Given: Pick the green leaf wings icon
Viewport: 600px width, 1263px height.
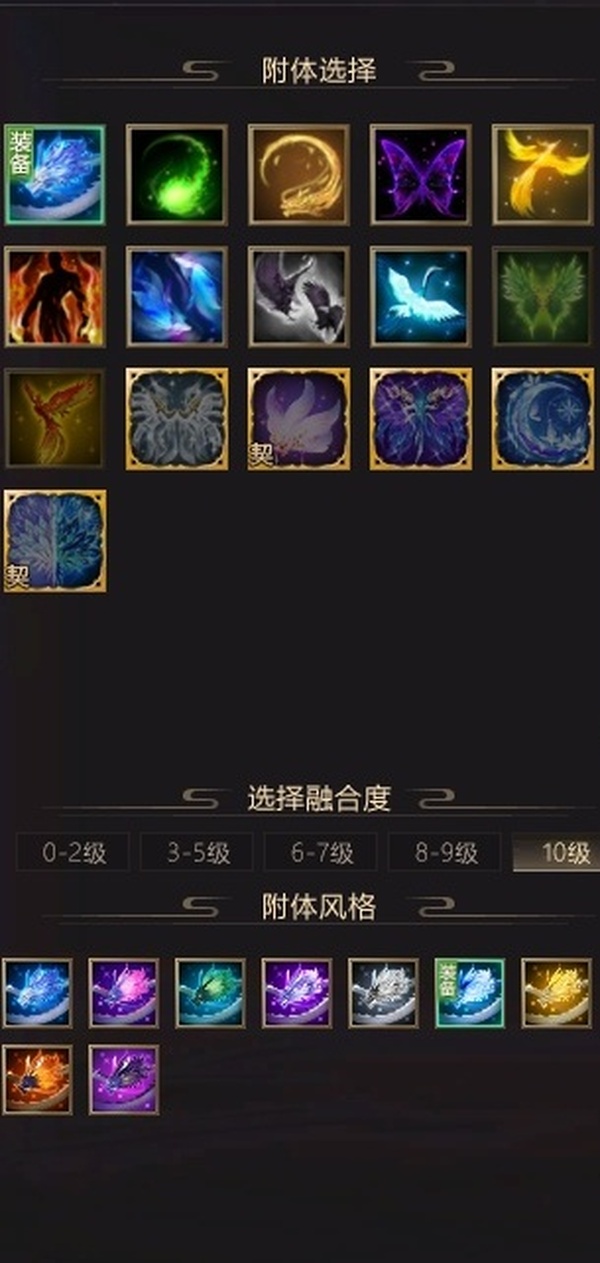Looking at the screenshot, I should point(543,297).
